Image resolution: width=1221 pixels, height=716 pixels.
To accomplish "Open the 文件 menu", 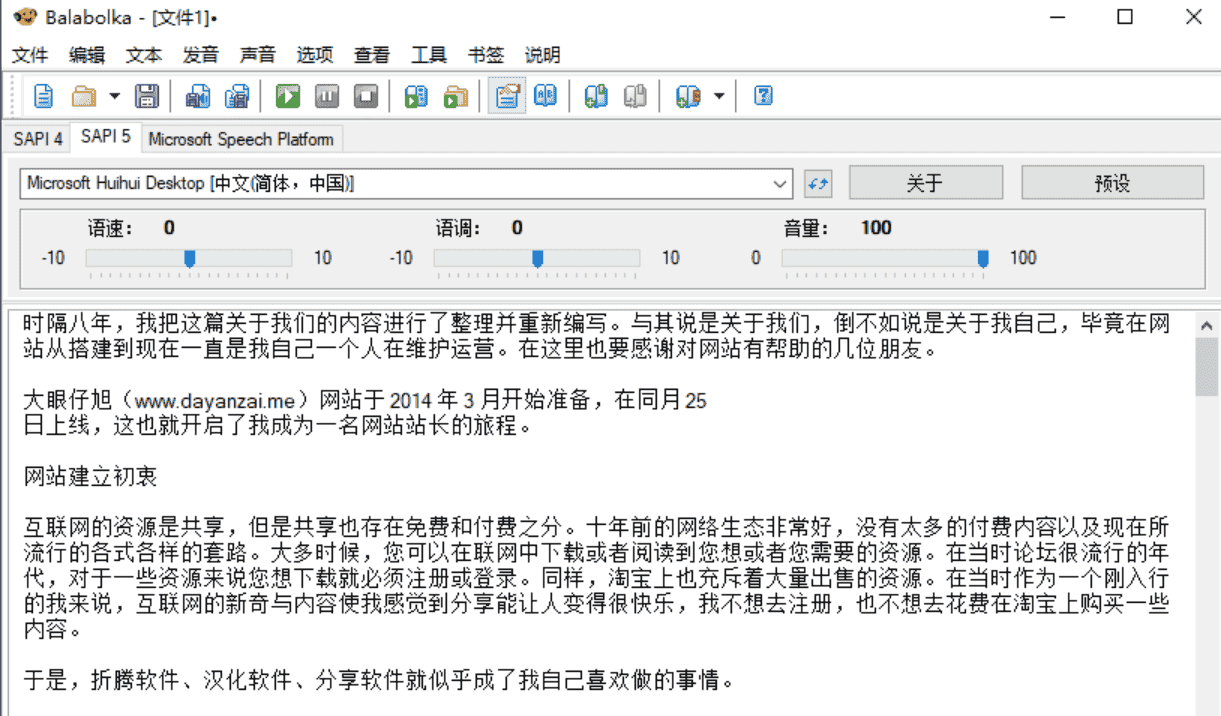I will 30,55.
